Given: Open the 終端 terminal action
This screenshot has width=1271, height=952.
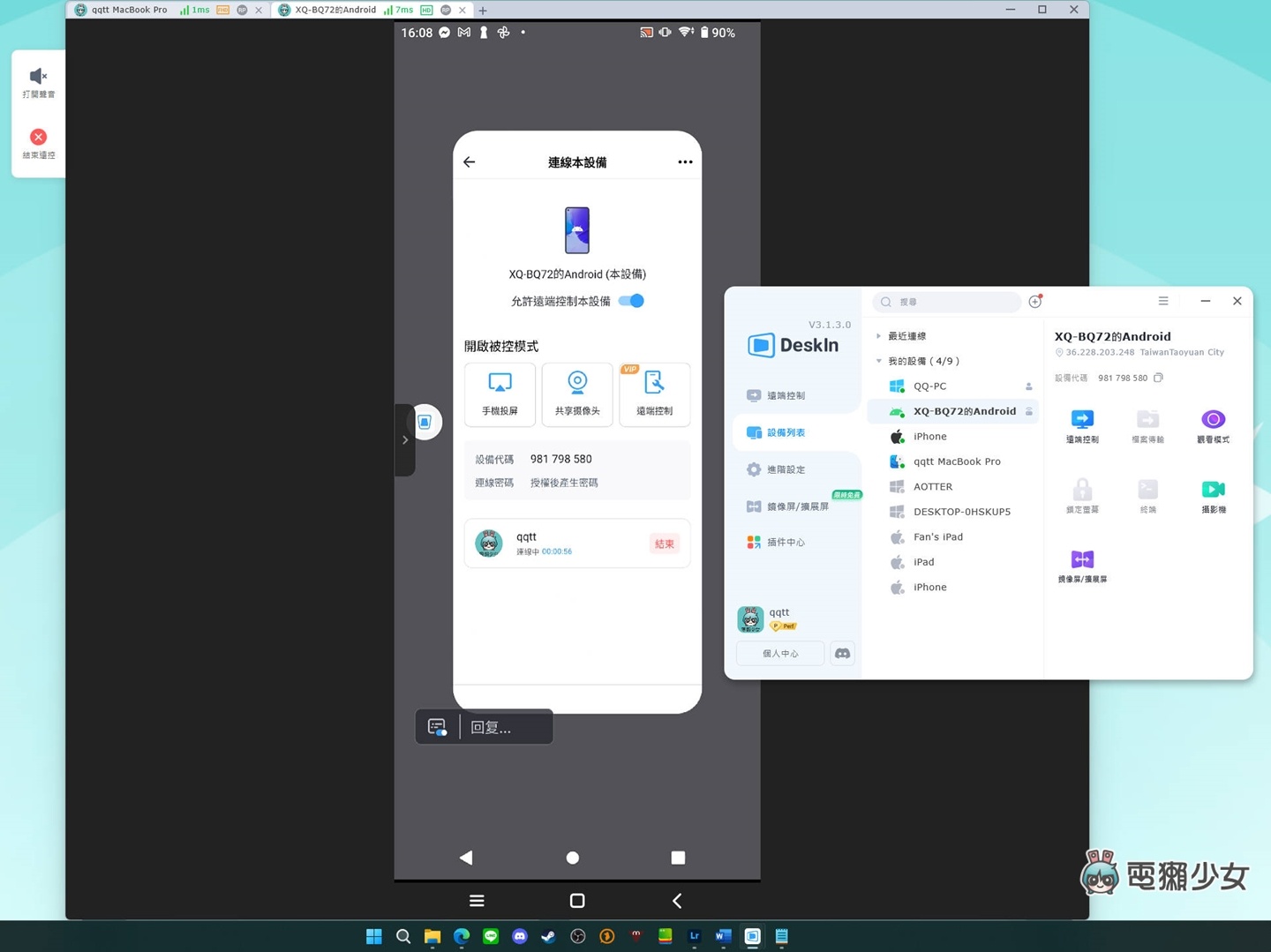Looking at the screenshot, I should pyautogui.click(x=1147, y=490).
